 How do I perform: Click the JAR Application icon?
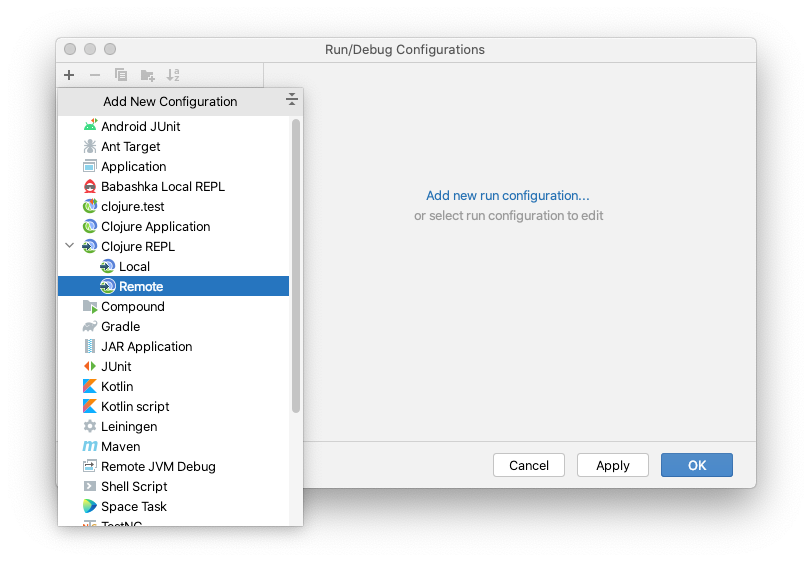click(x=90, y=346)
